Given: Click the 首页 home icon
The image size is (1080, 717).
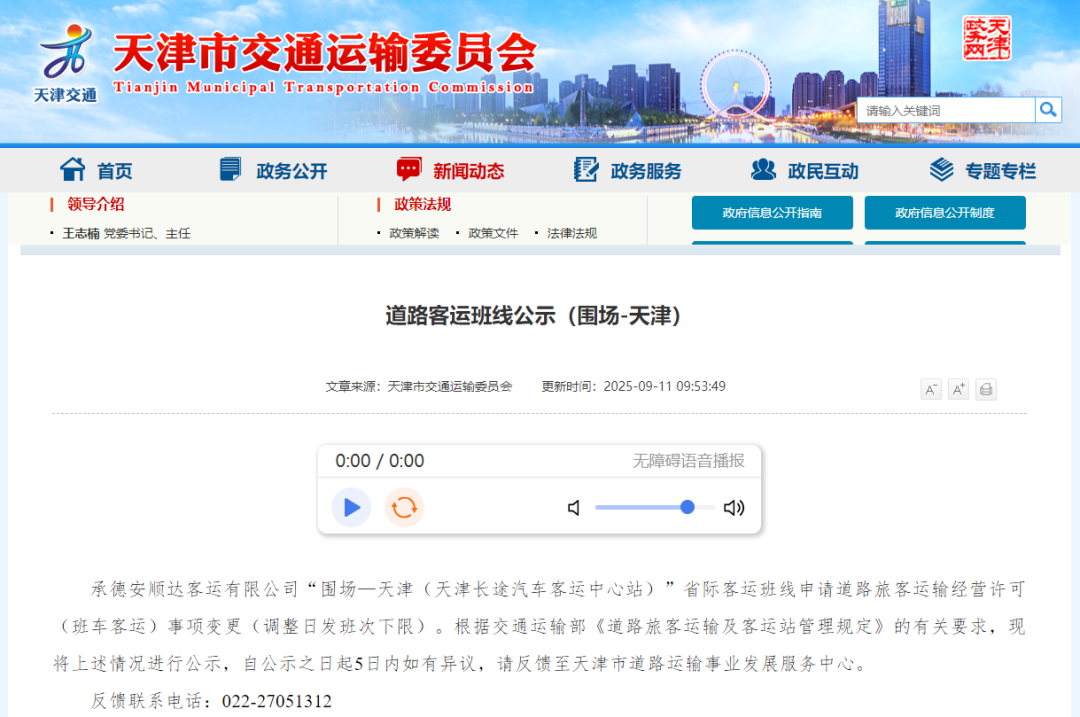Looking at the screenshot, I should (x=73, y=169).
